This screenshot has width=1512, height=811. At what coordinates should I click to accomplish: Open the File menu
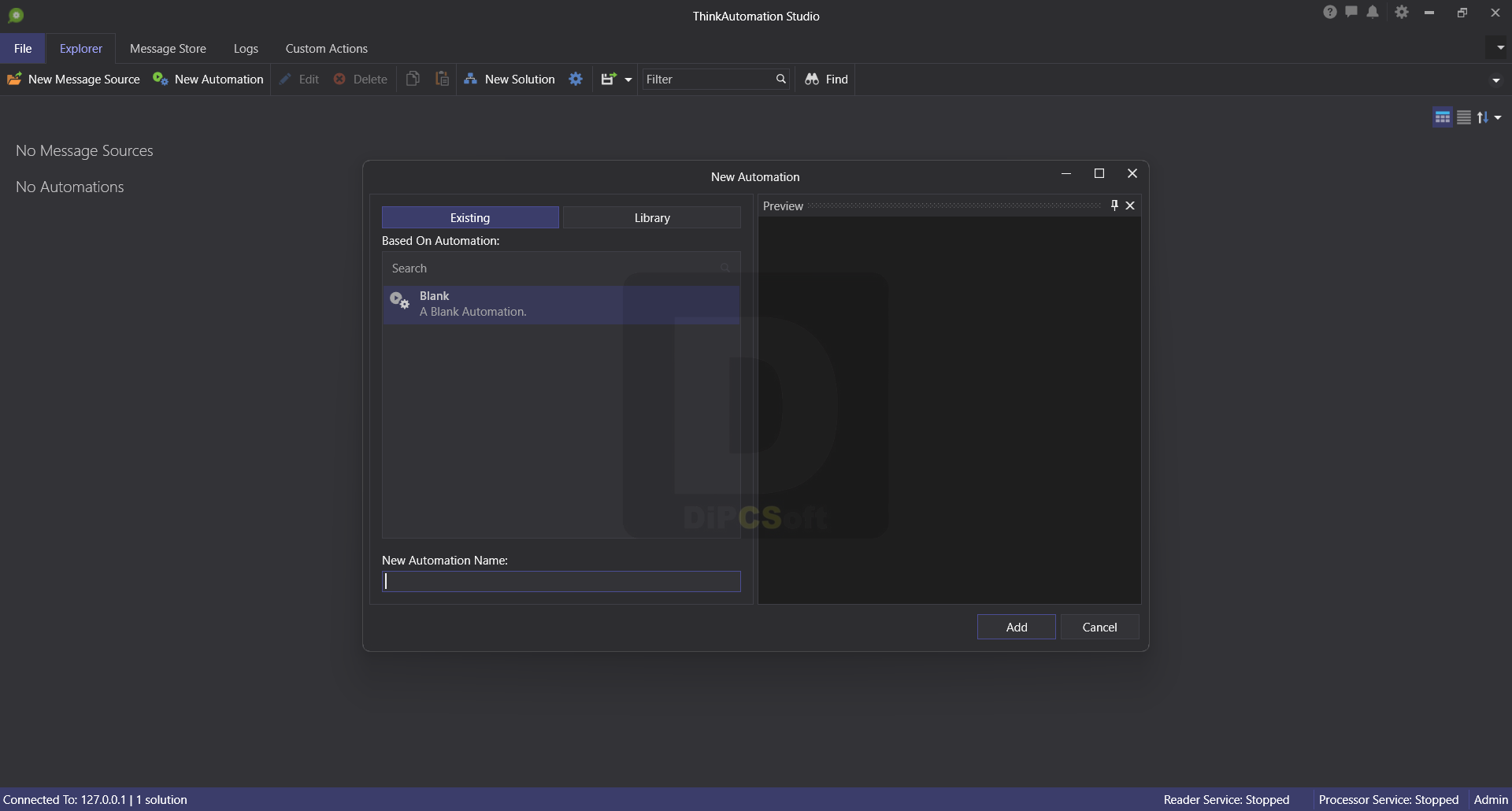click(23, 49)
